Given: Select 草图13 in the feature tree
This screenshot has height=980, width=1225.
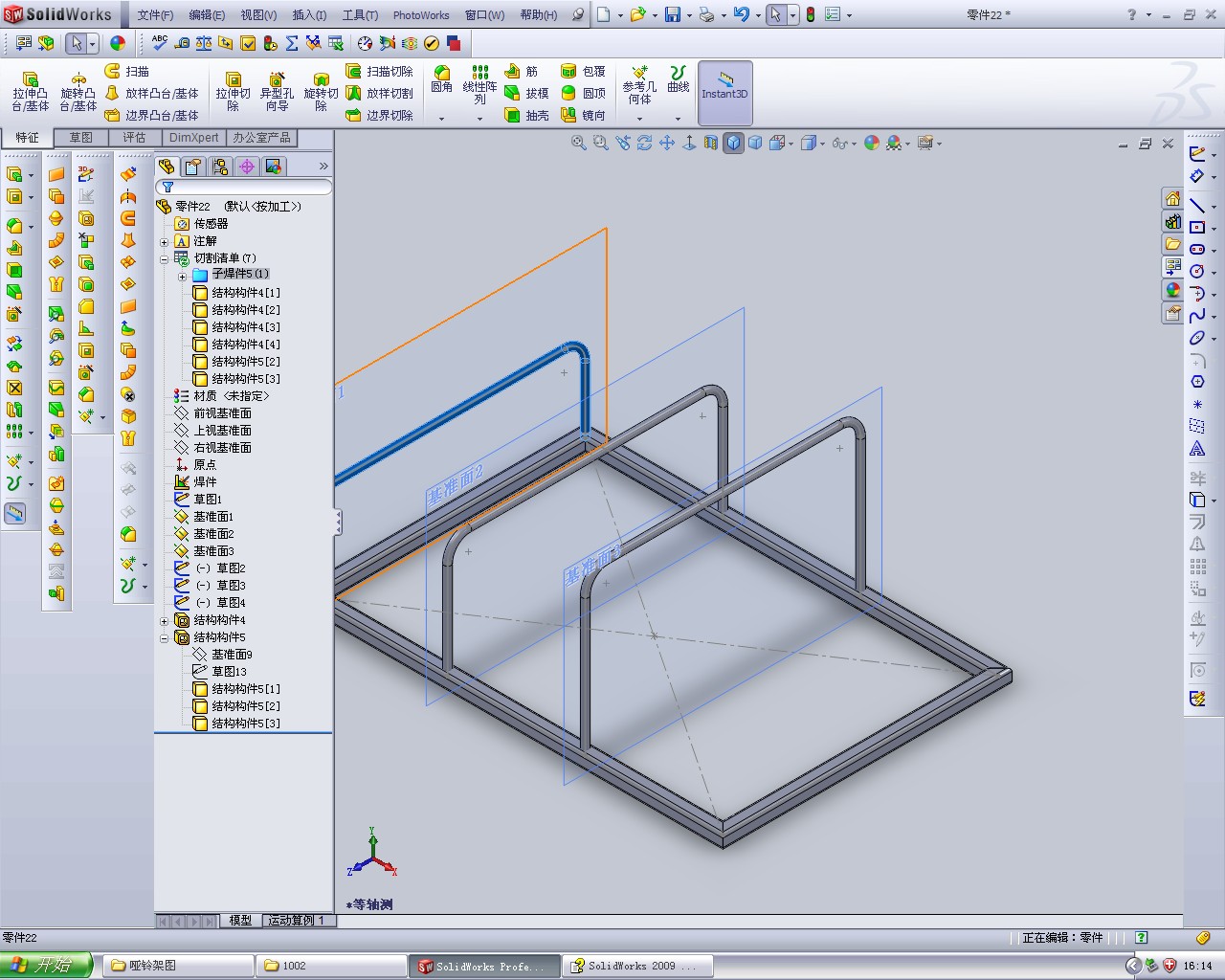Looking at the screenshot, I should (219, 672).
